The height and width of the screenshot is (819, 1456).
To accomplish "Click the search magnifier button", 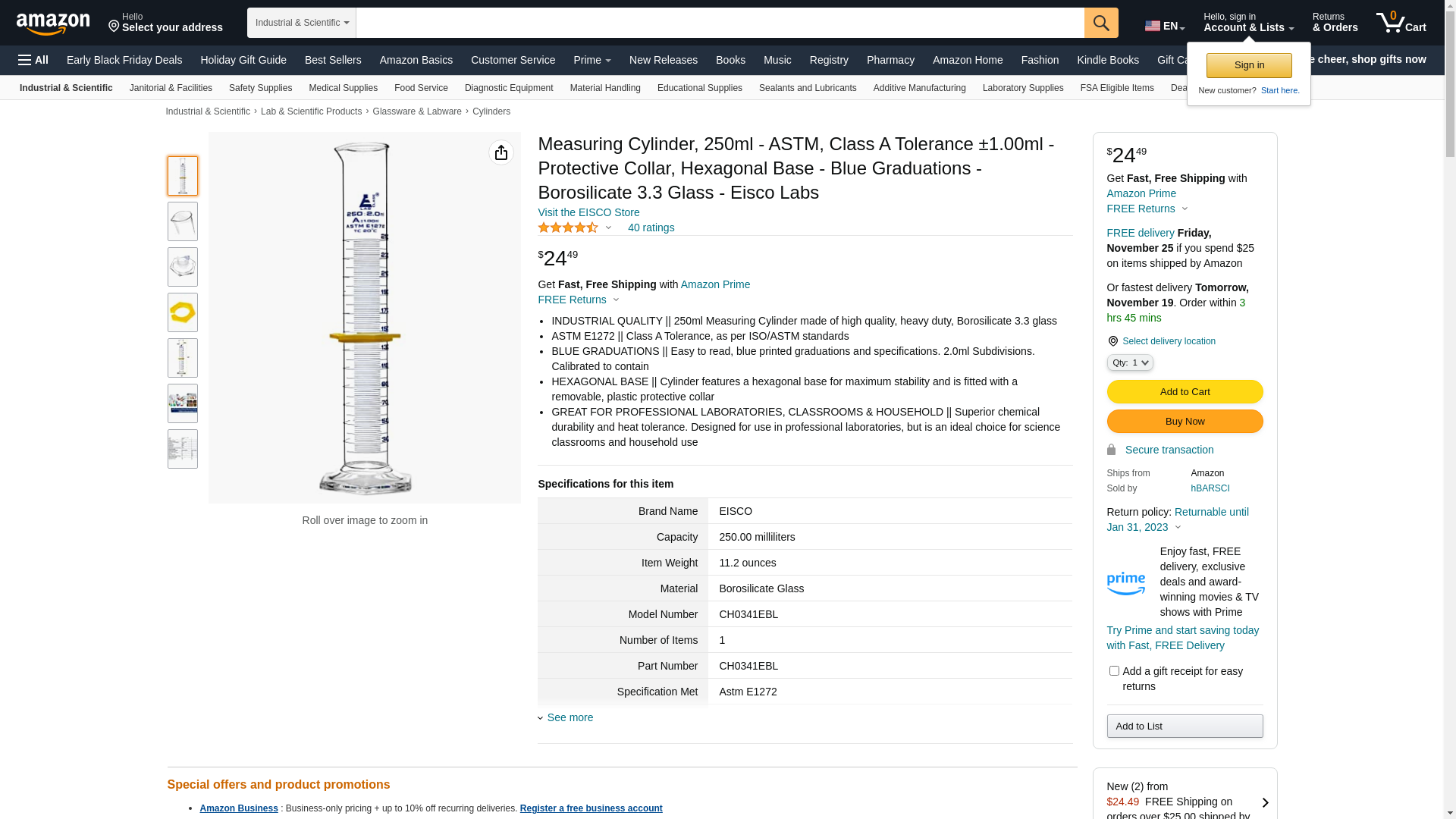I will click(x=1101, y=23).
